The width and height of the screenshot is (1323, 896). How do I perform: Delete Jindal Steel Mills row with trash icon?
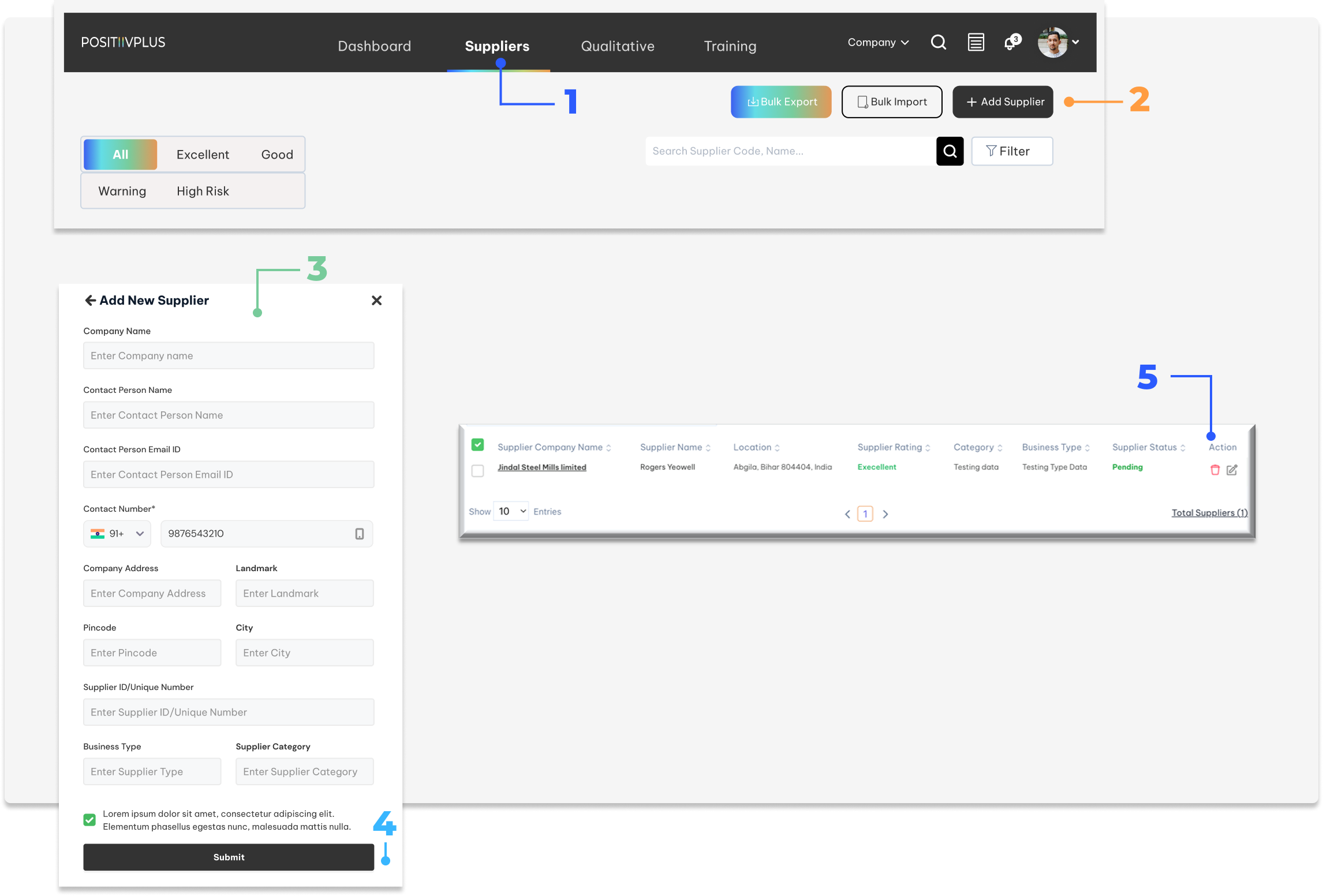1214,470
